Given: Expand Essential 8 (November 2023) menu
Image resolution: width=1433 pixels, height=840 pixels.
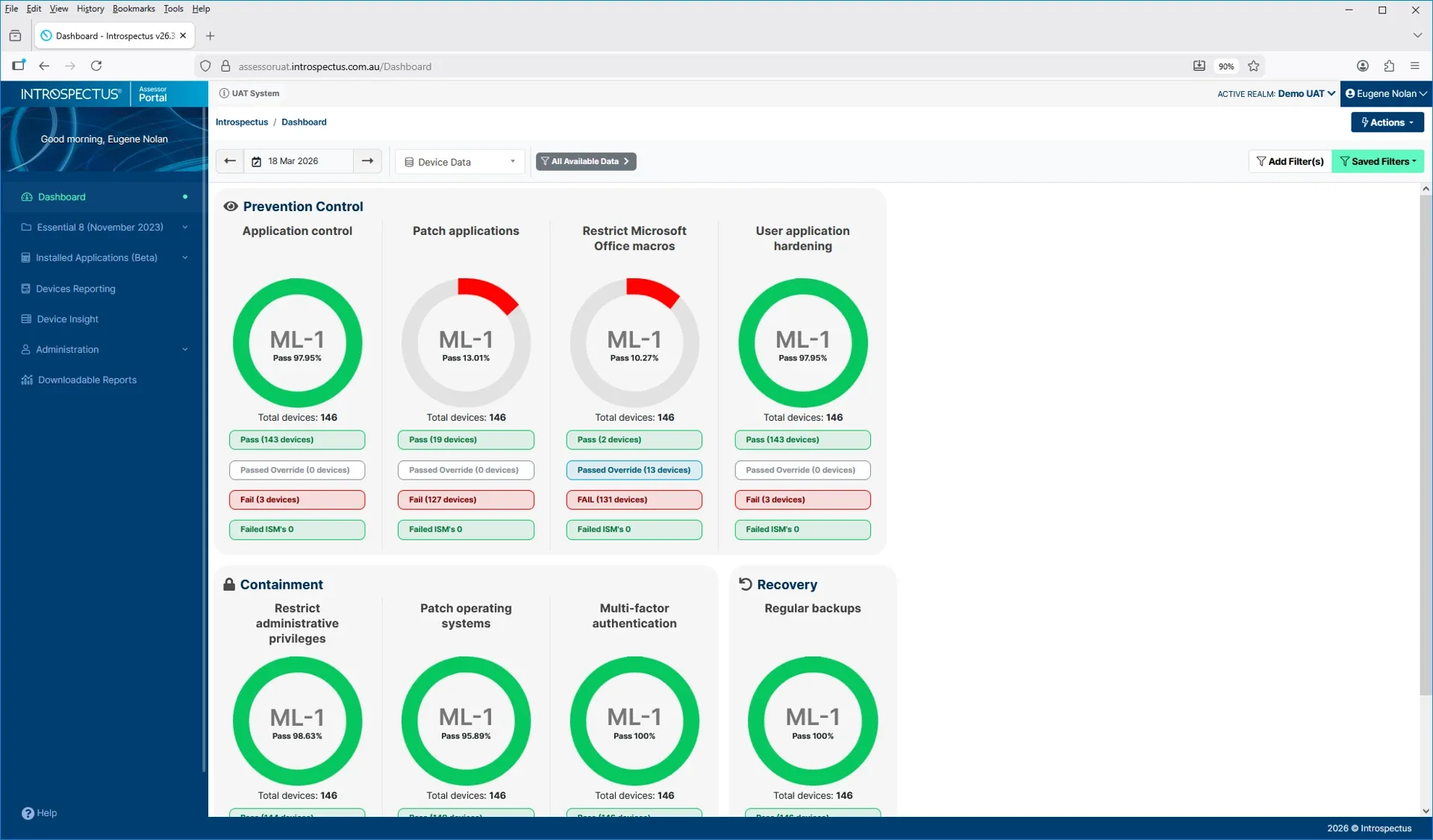Looking at the screenshot, I should (100, 227).
